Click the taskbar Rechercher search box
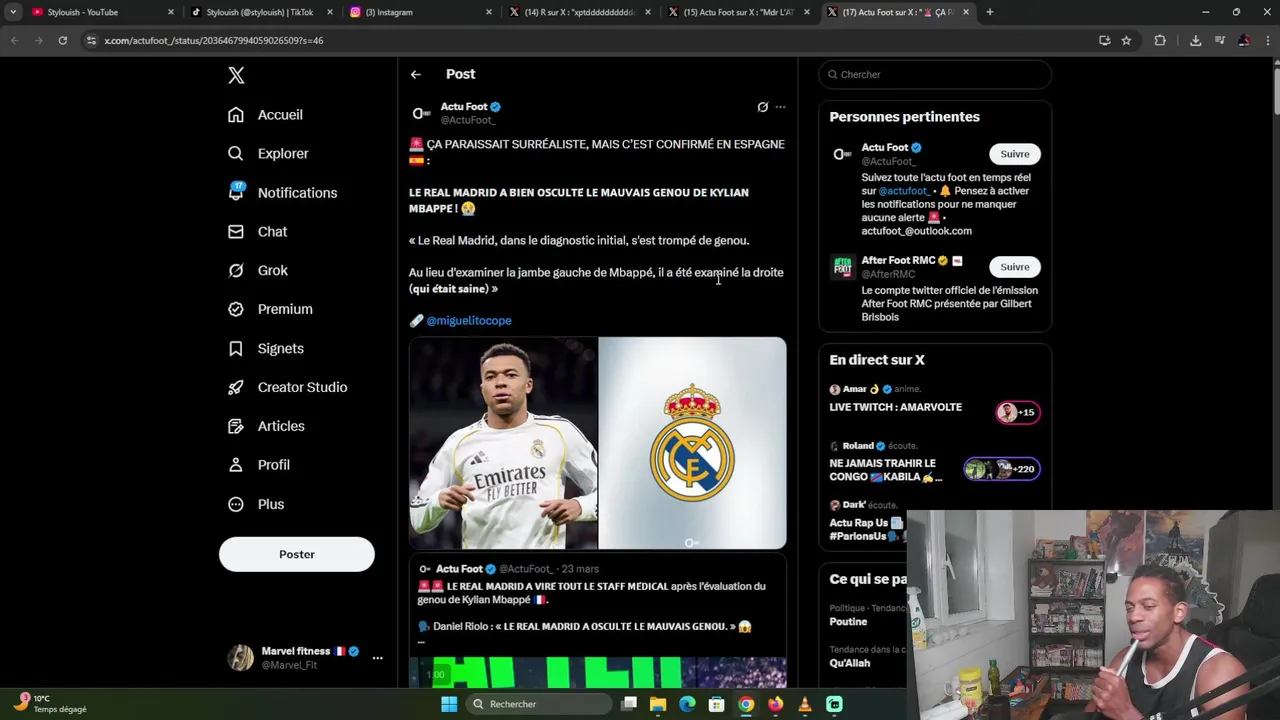This screenshot has width=1280, height=720. pyautogui.click(x=540, y=704)
